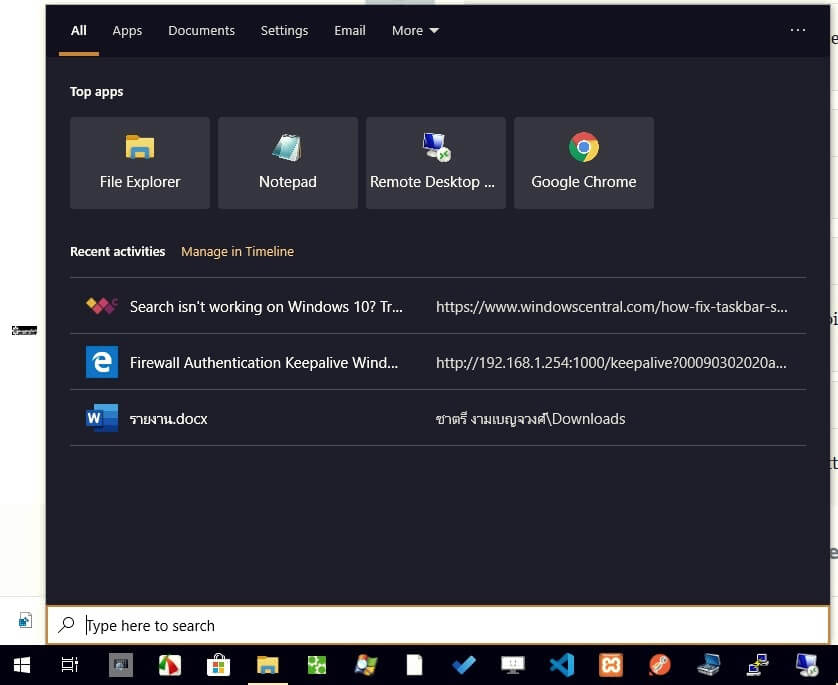Screen dimensions: 838x685
Task: Open XAMPP from the taskbar
Action: point(611,665)
